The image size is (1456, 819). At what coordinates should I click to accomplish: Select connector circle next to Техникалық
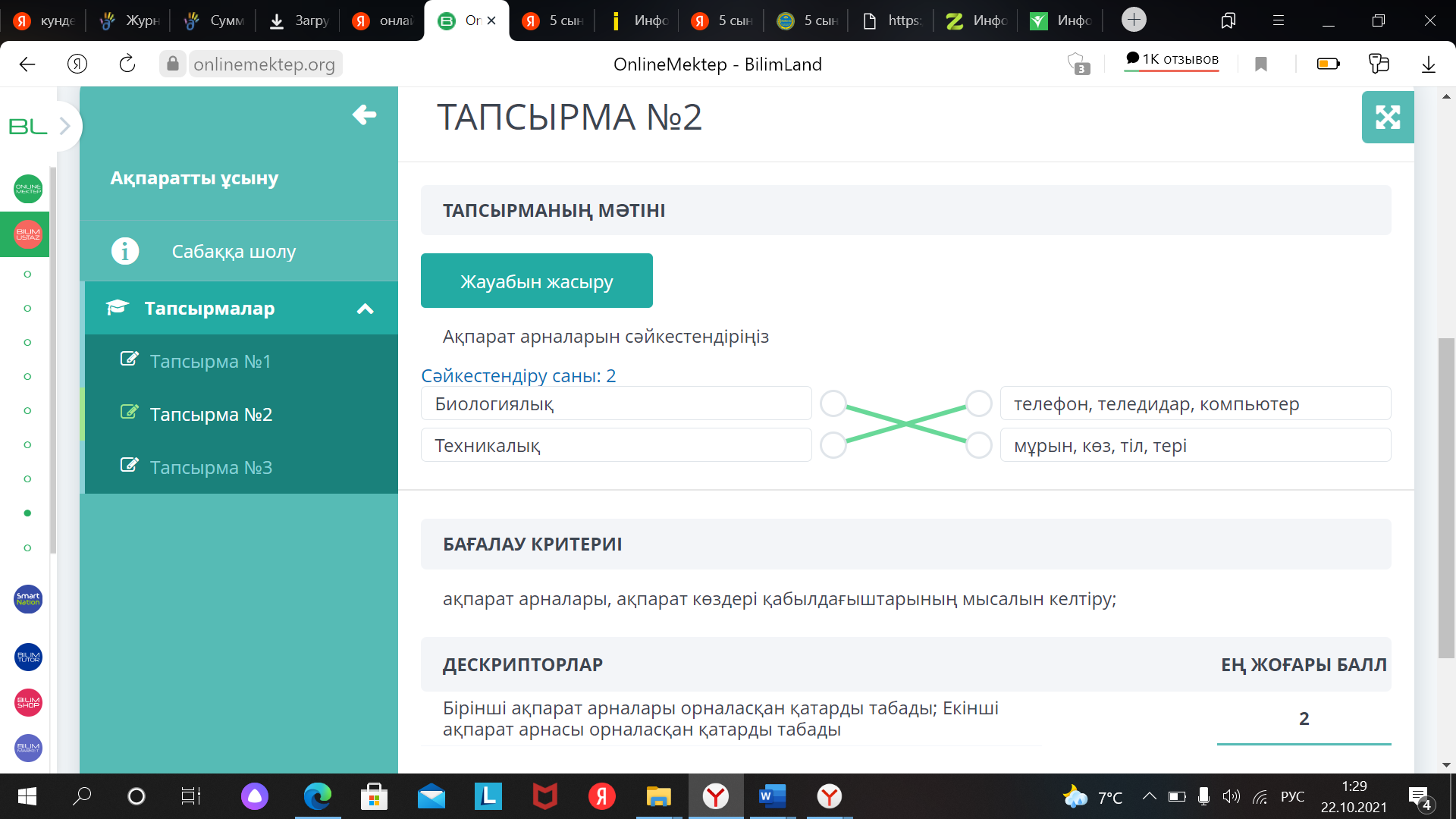coord(833,446)
